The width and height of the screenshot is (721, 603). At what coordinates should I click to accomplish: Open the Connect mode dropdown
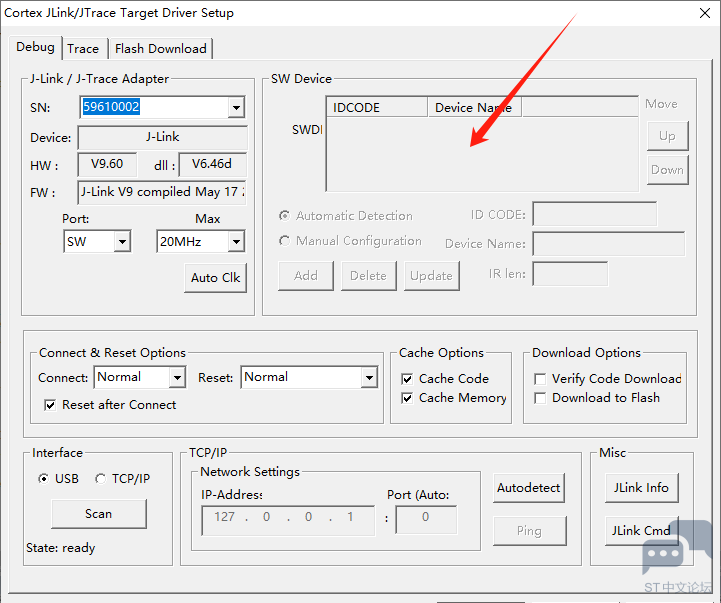pyautogui.click(x=177, y=378)
